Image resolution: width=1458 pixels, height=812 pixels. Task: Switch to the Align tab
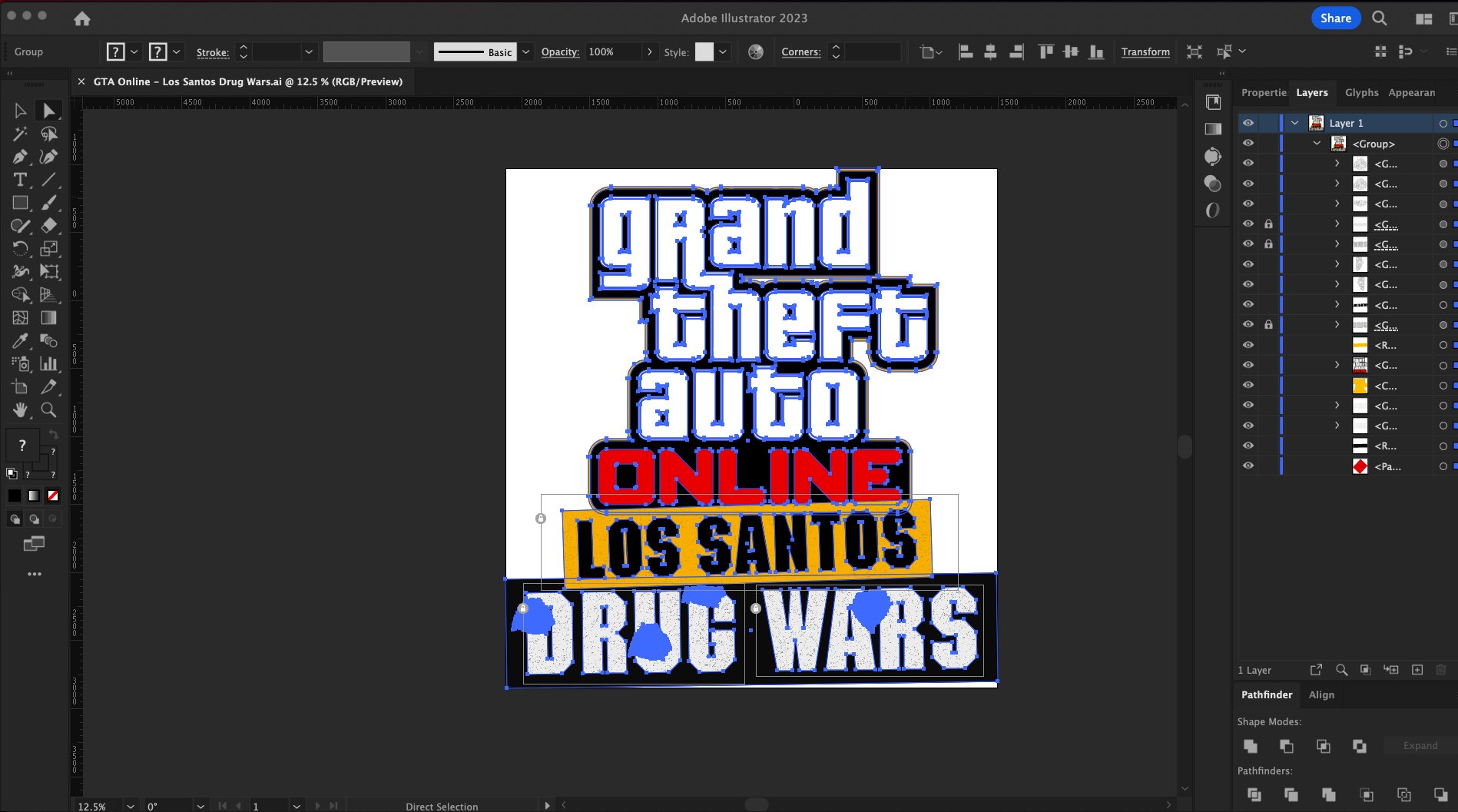1321,694
